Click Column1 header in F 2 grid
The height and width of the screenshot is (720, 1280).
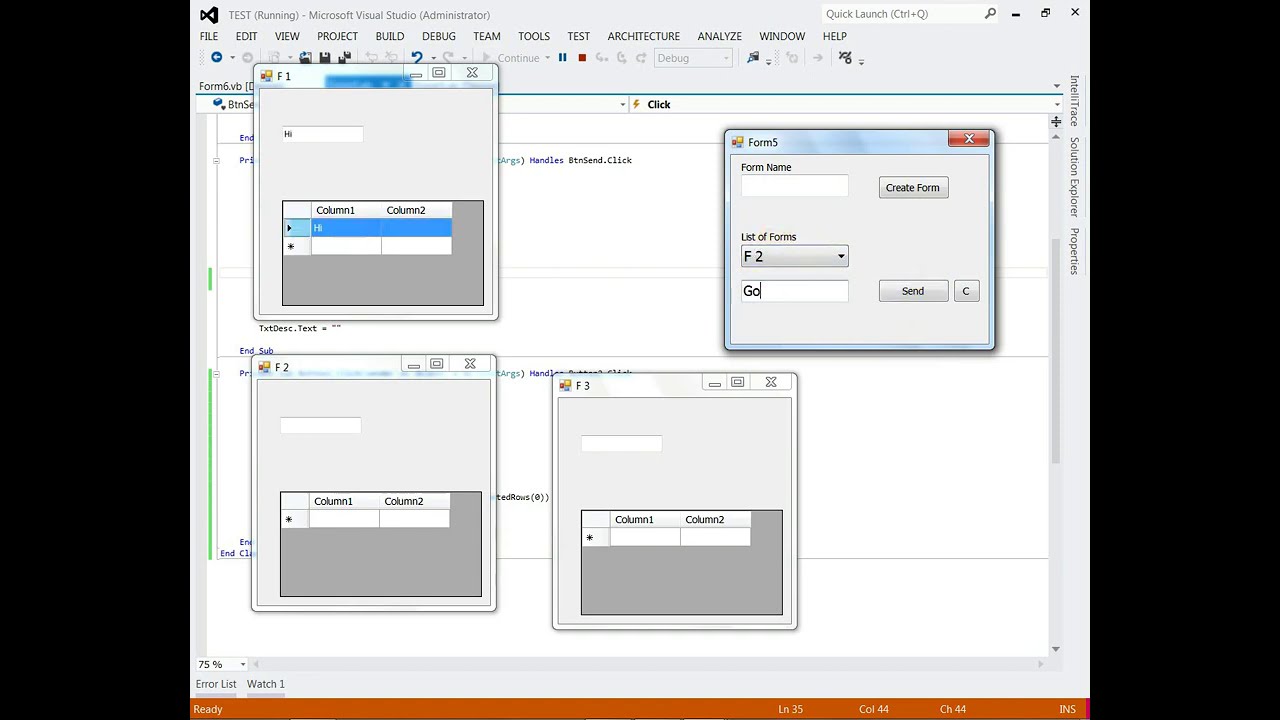(x=344, y=501)
